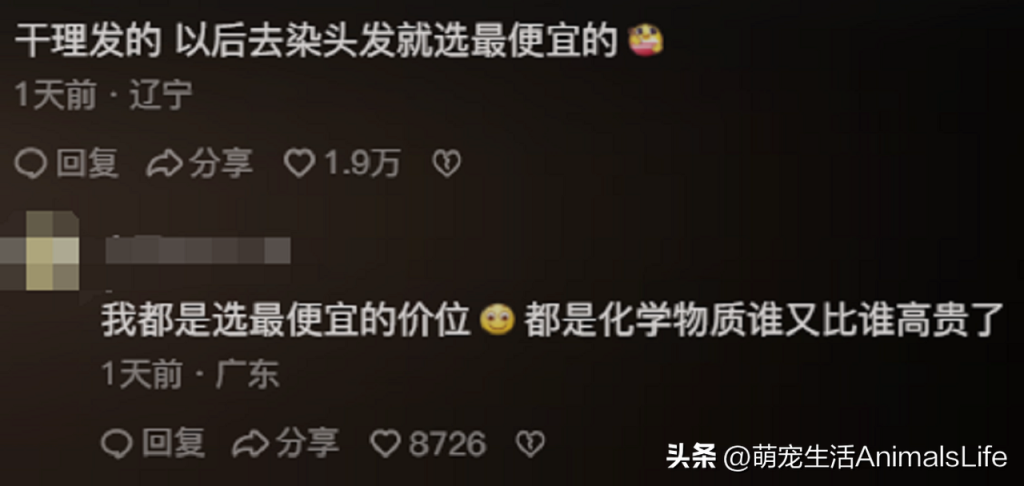
Task: Click the 1.9万 like count
Action: [362, 163]
